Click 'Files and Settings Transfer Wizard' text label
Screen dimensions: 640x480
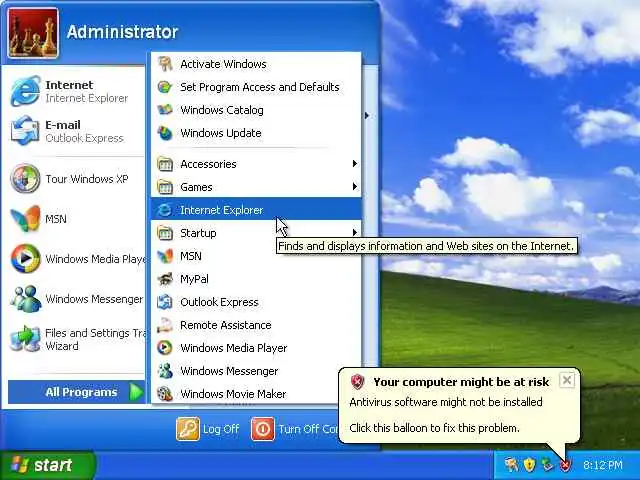coord(96,339)
